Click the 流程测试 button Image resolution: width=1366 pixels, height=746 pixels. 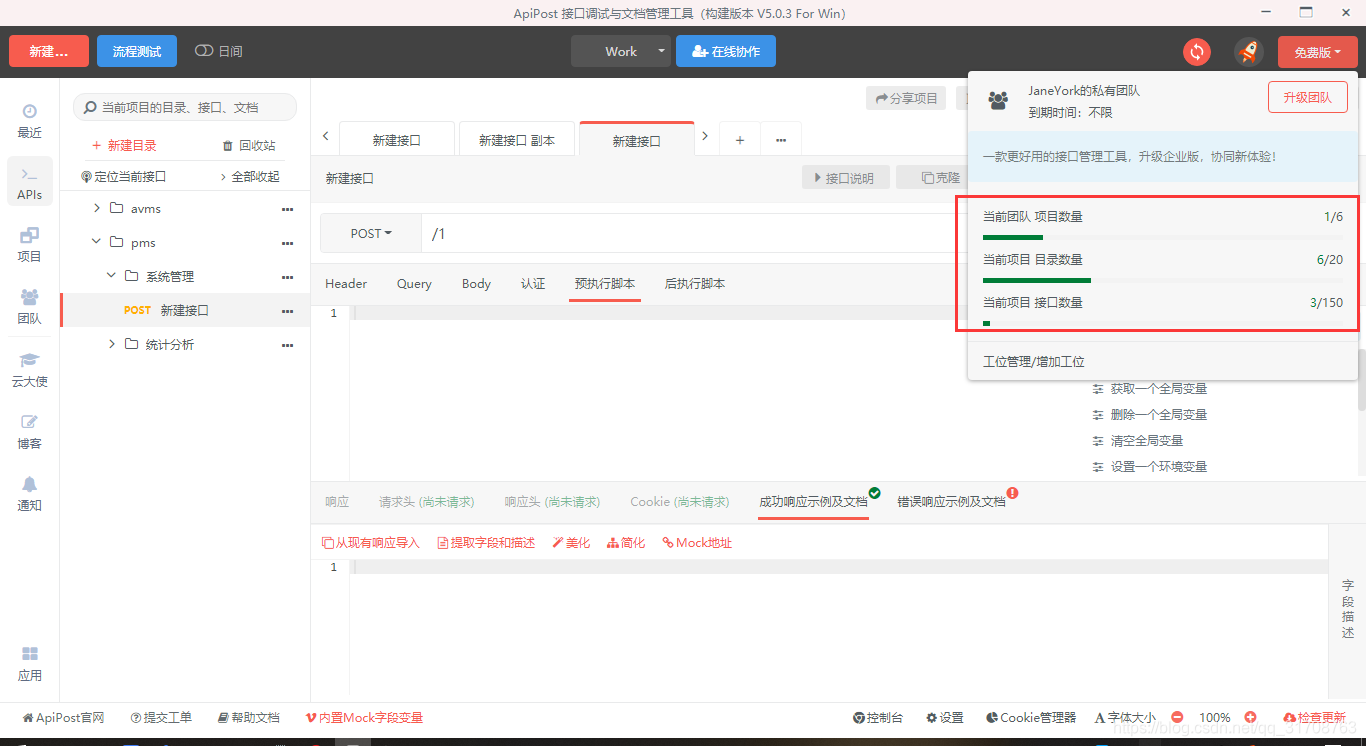[x=137, y=51]
